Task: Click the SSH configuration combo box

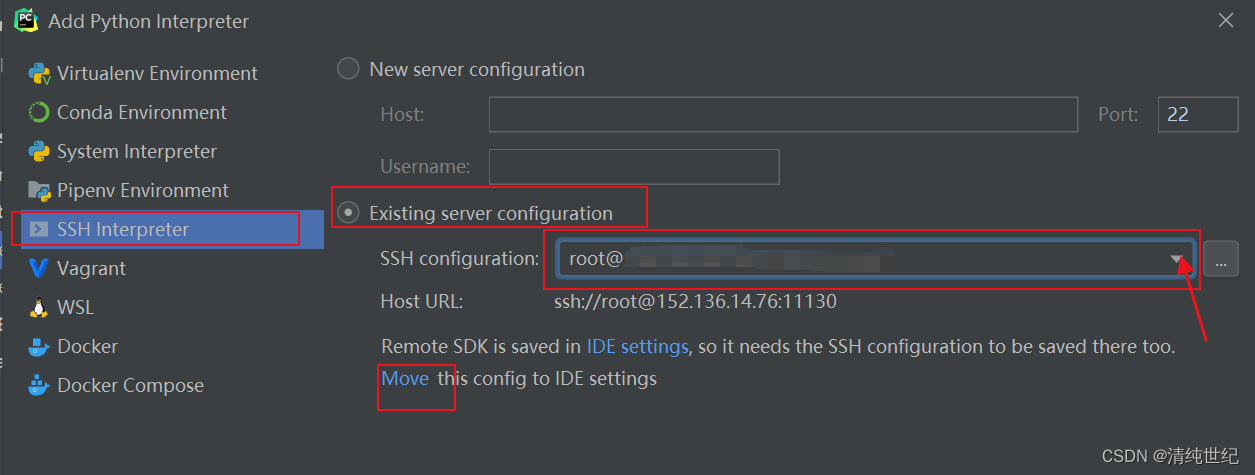Action: point(874,259)
